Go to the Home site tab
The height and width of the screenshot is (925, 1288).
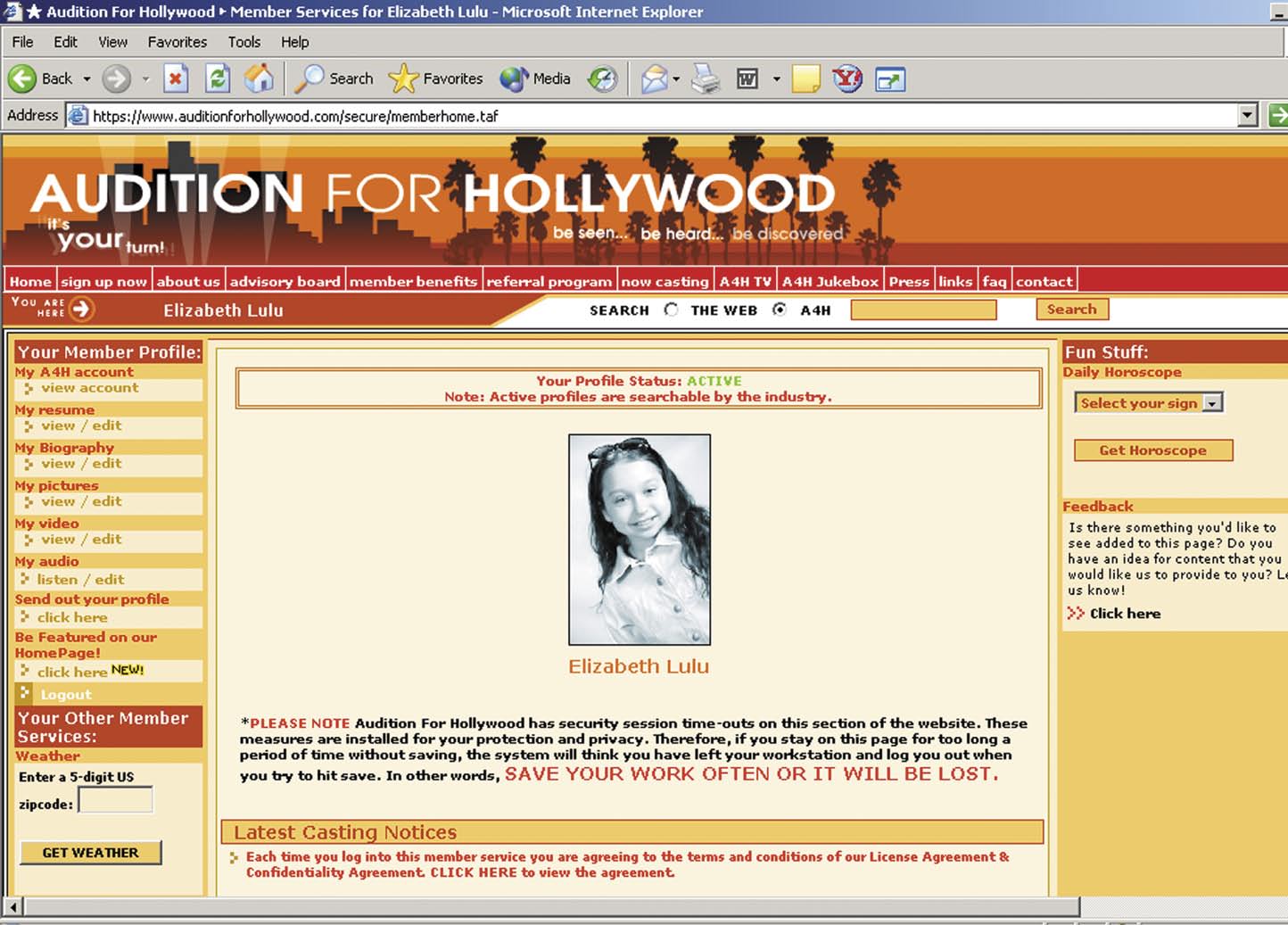click(30, 281)
